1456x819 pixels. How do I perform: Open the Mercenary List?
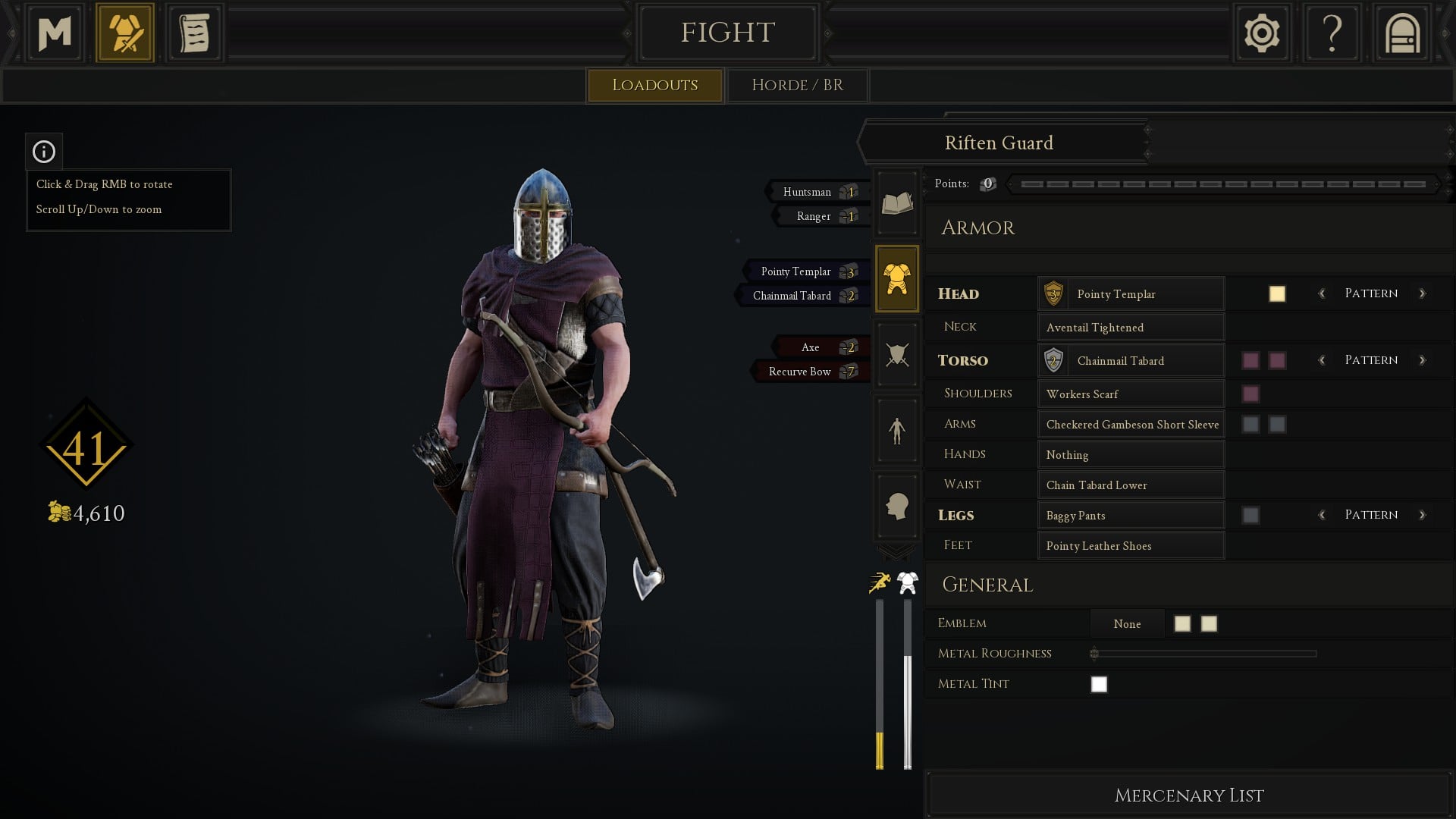pos(1188,795)
